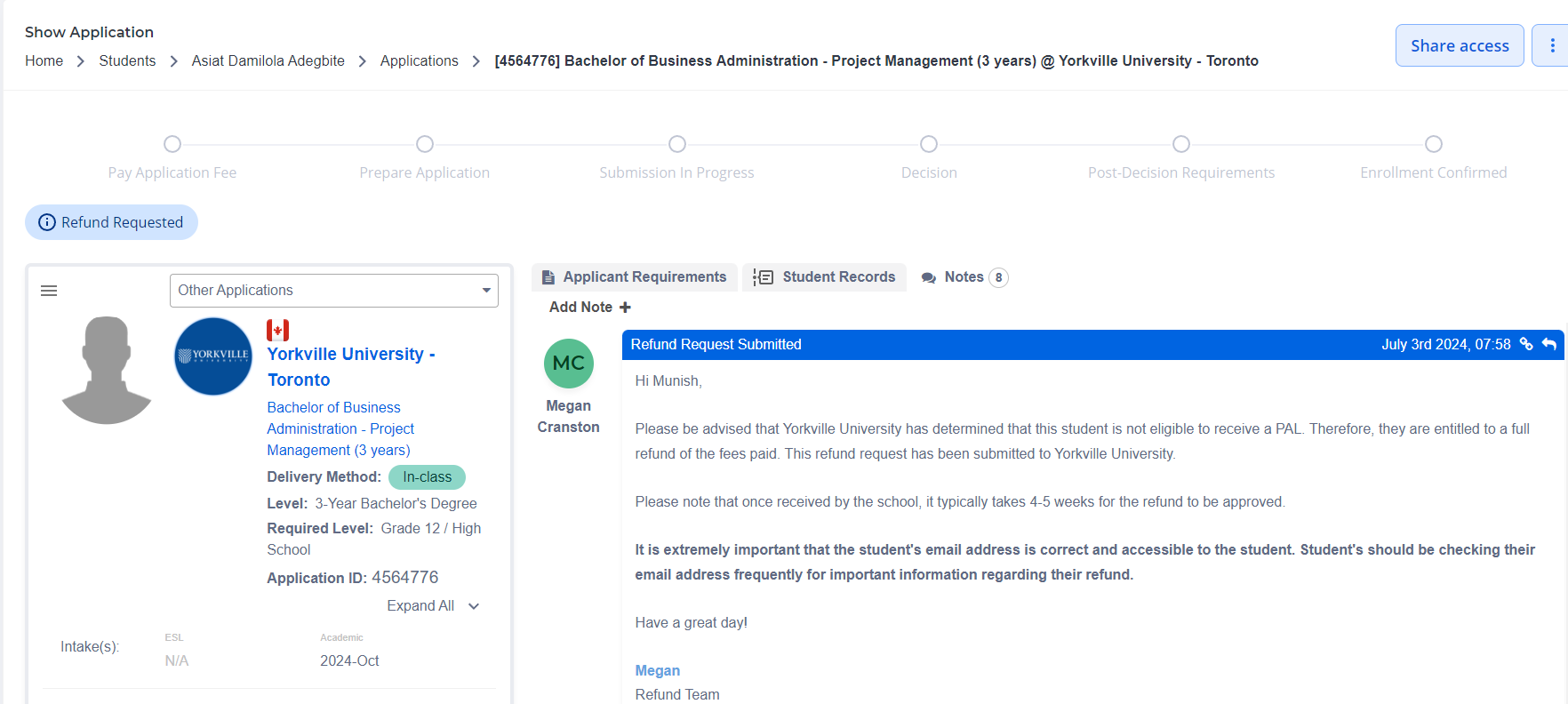This screenshot has width=1568, height=704.
Task: Click the 2024-Oct academic intake value
Action: 349,660
